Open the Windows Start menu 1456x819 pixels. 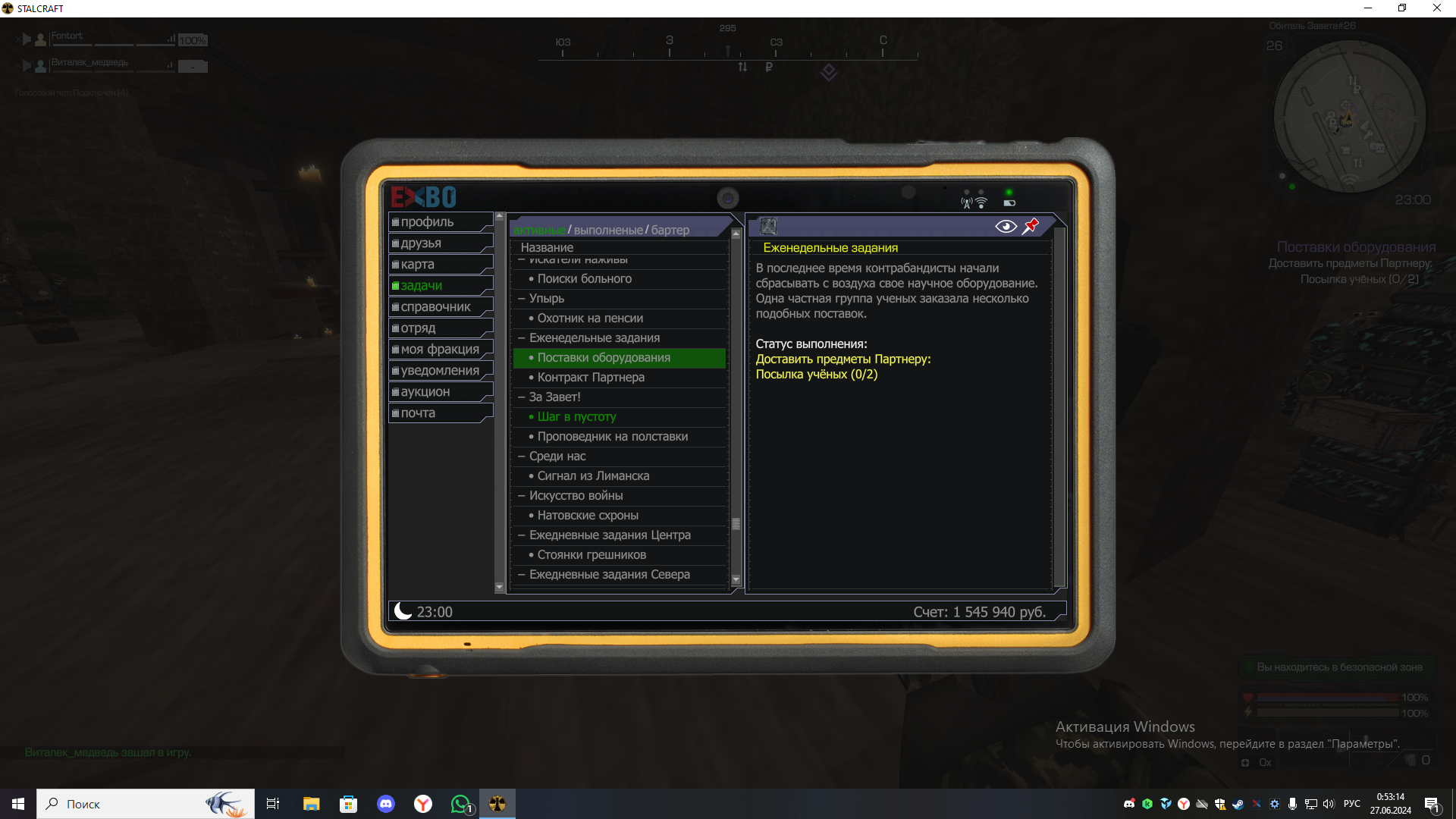pyautogui.click(x=18, y=804)
